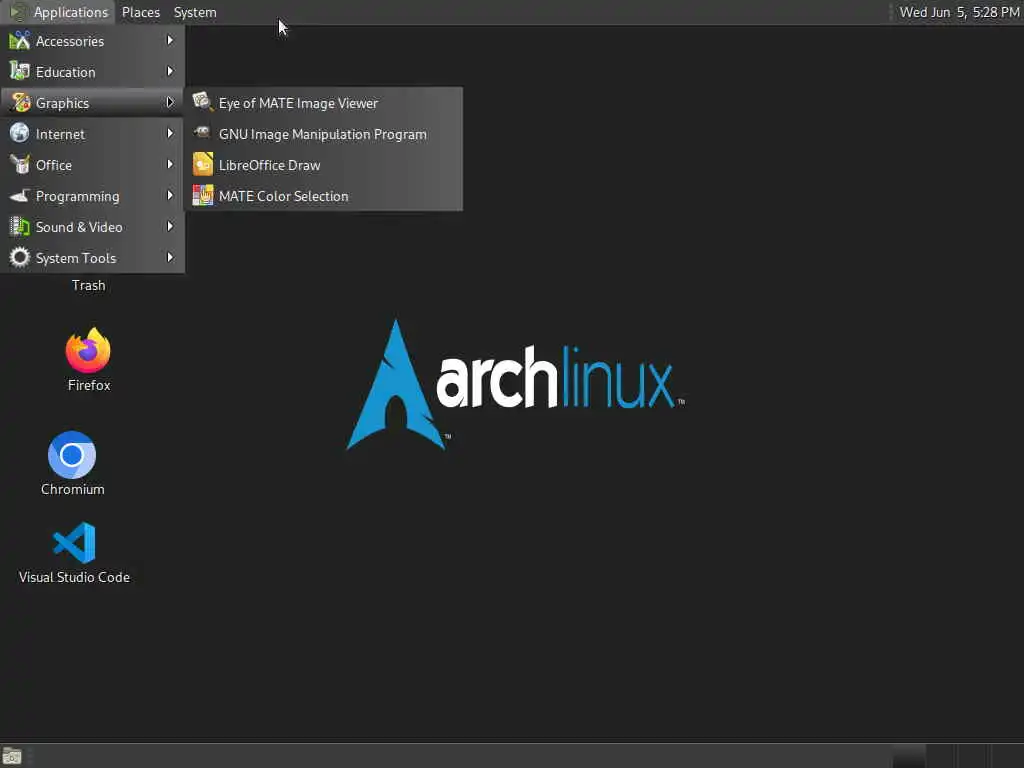This screenshot has width=1024, height=768.
Task: Expand the Accessories submenu arrow
Action: point(170,40)
